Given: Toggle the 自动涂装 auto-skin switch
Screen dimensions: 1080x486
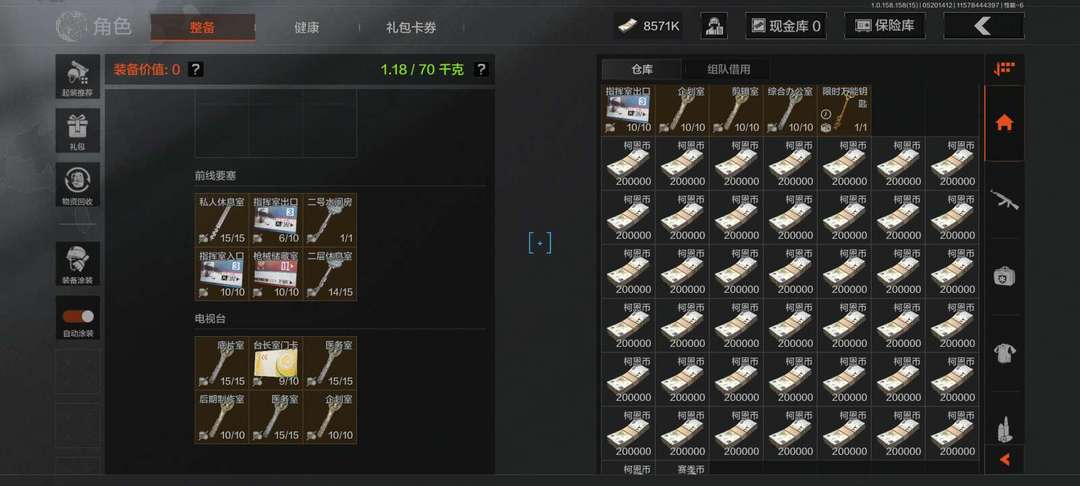Looking at the screenshot, I should point(78,317).
